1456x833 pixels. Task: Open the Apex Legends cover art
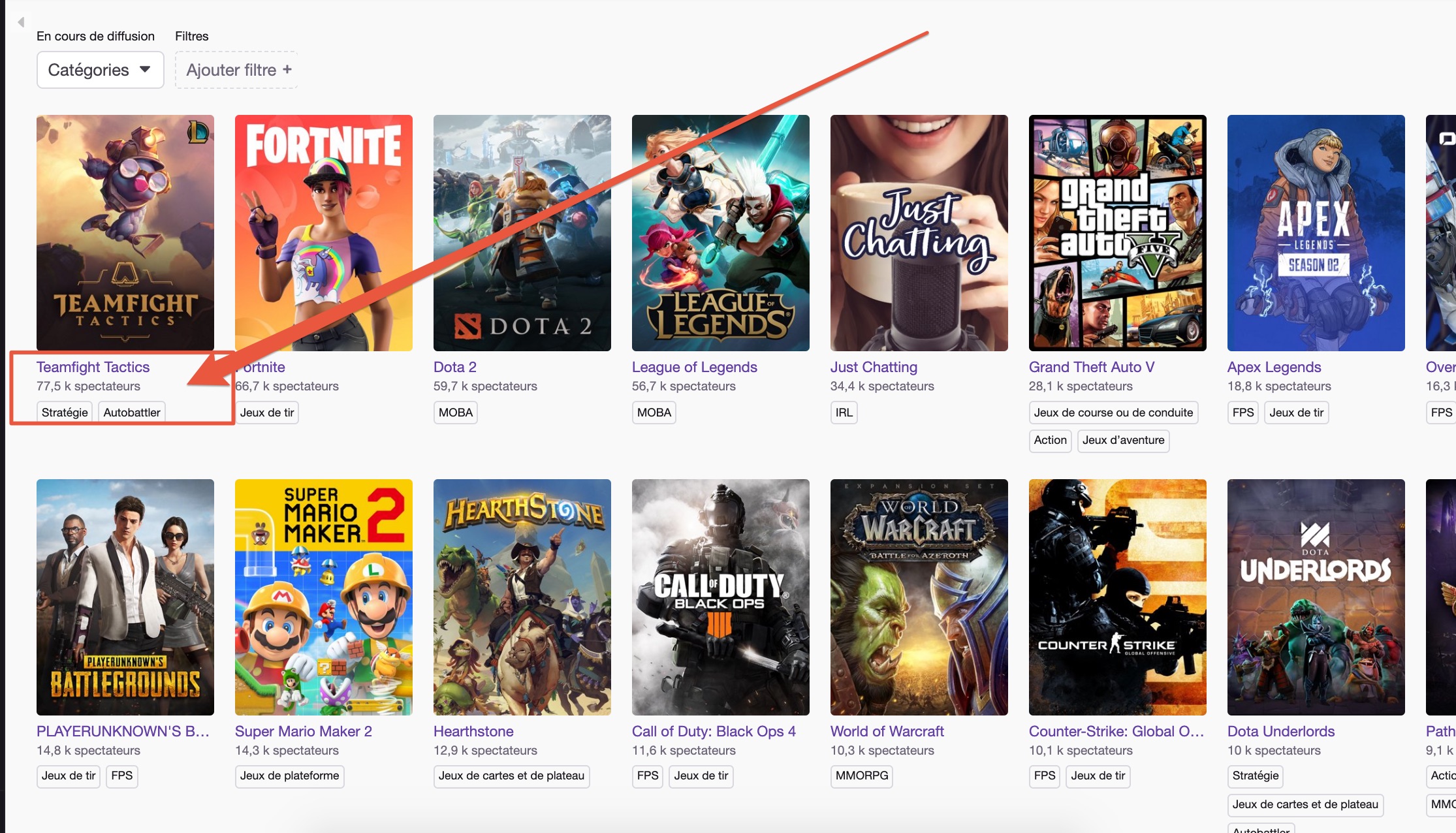pos(1316,233)
